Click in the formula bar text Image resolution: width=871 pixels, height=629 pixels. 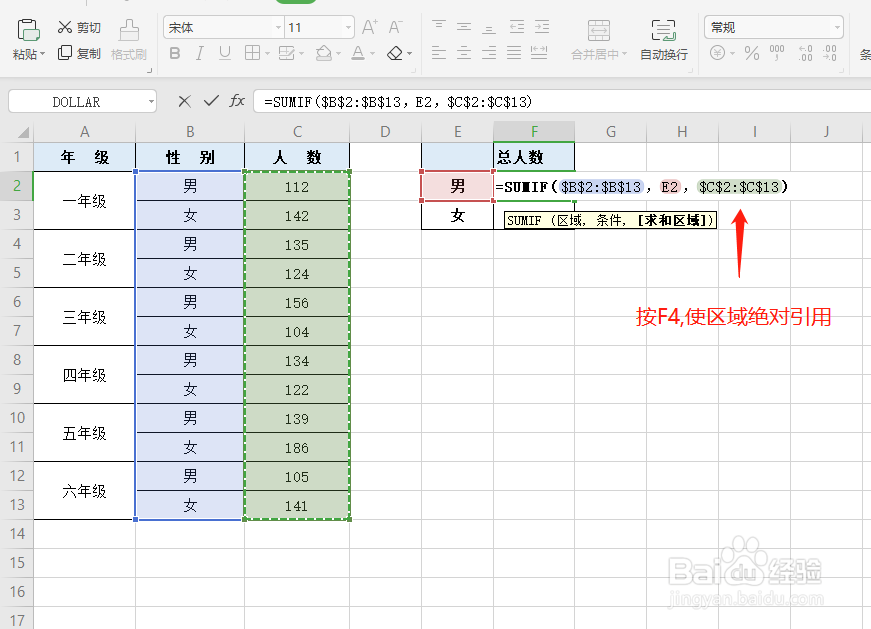(398, 102)
